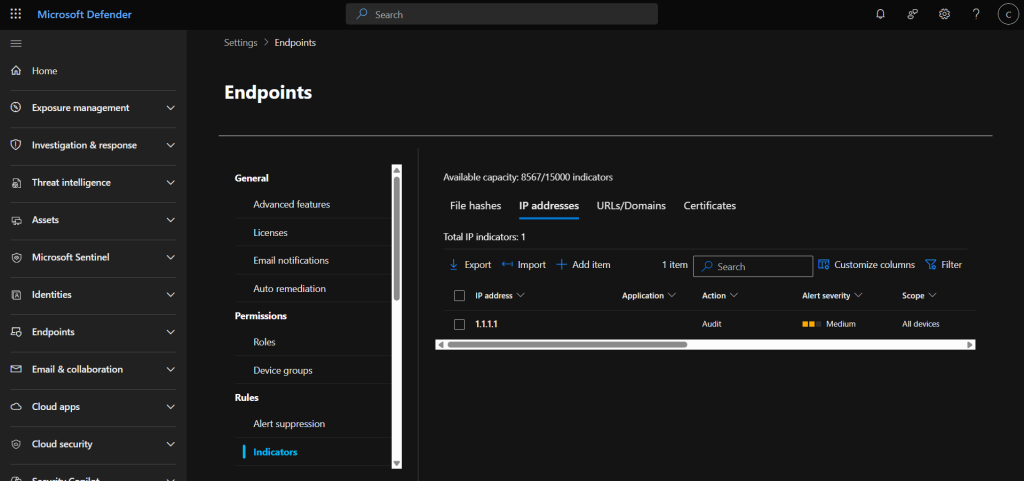Open notifications bell icon
This screenshot has height=481, width=1024.
[x=880, y=14]
